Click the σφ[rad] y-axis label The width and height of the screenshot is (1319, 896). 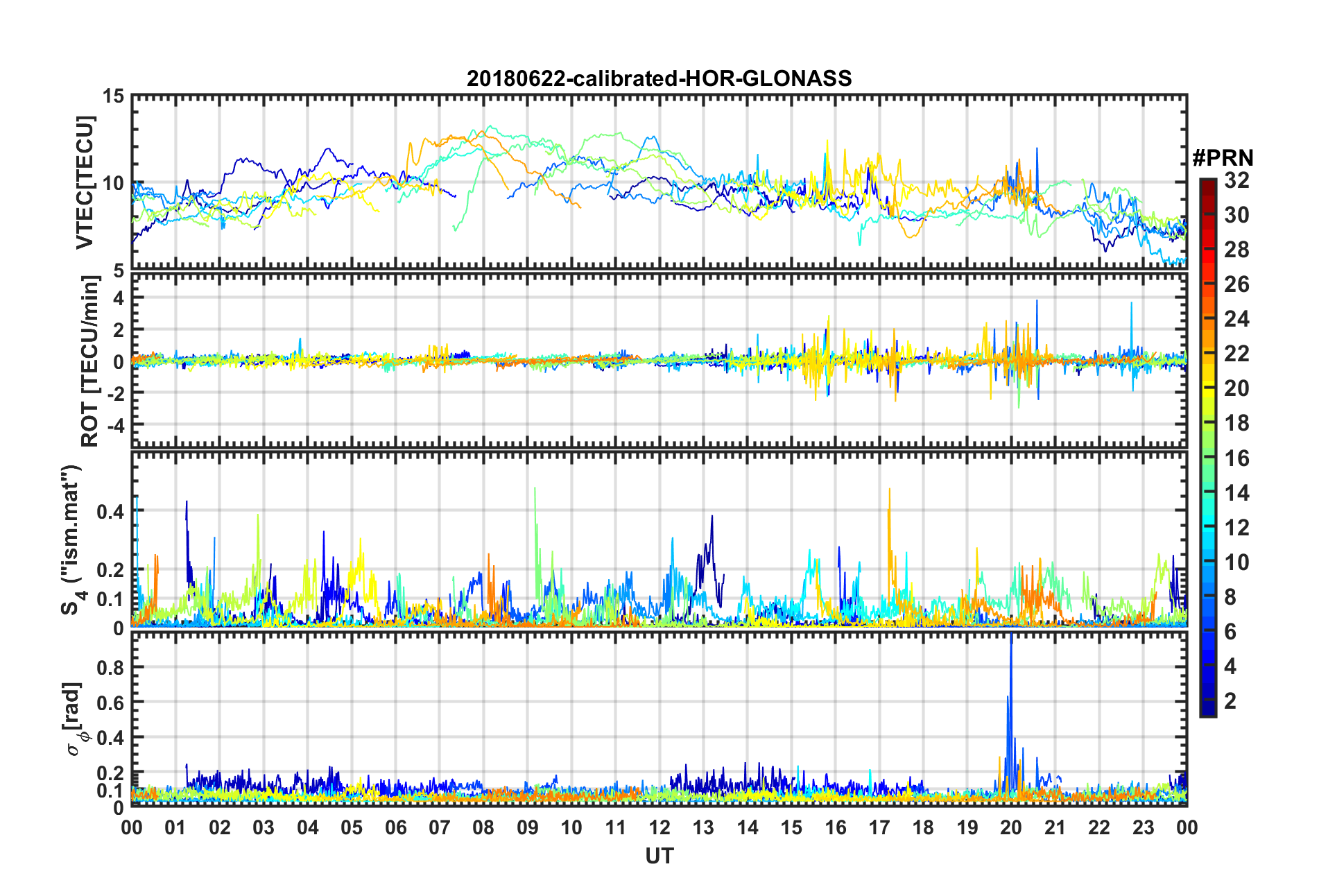point(74,719)
